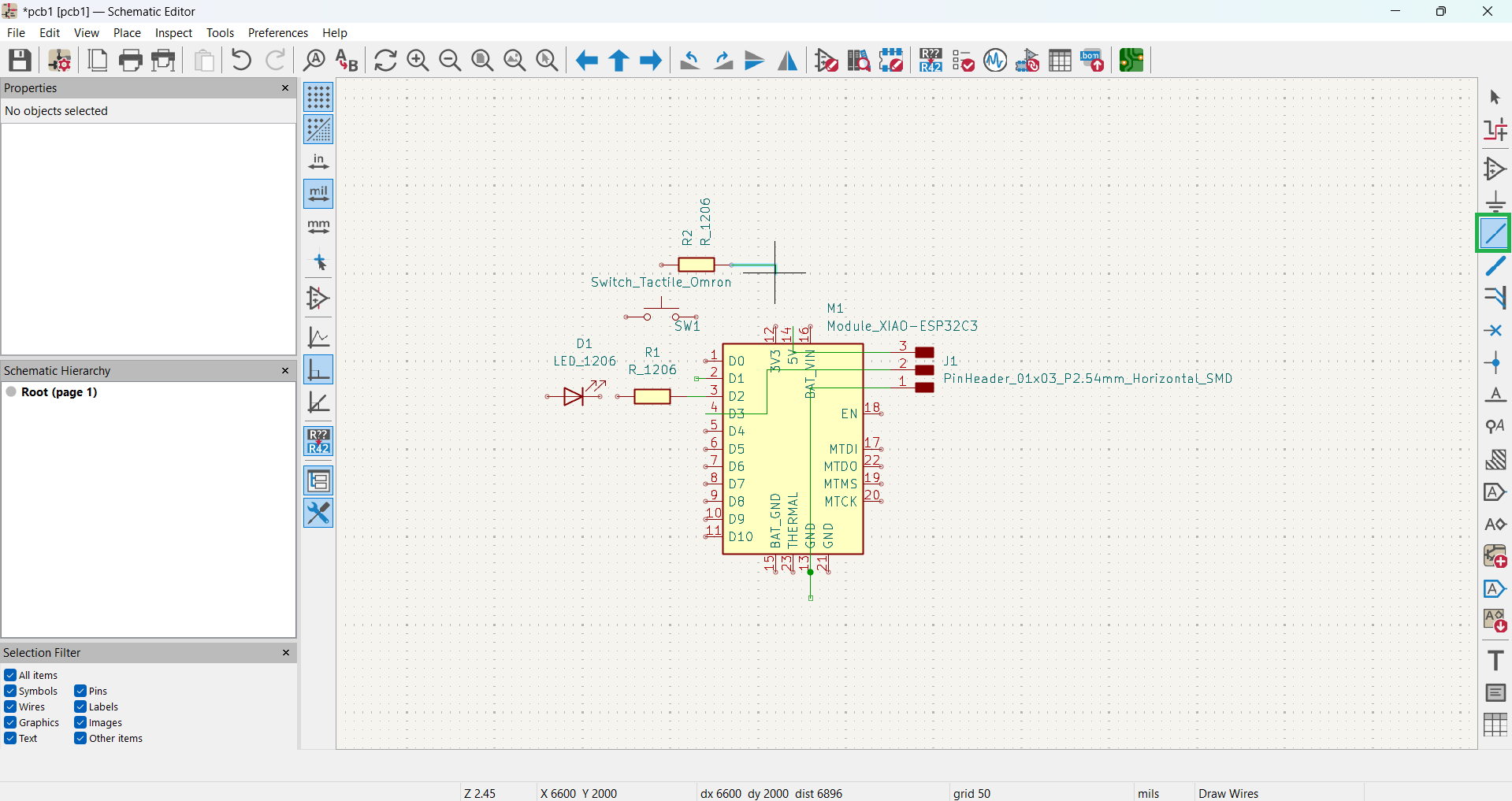Switch units to inches
The height and width of the screenshot is (801, 1512).
(x=318, y=161)
